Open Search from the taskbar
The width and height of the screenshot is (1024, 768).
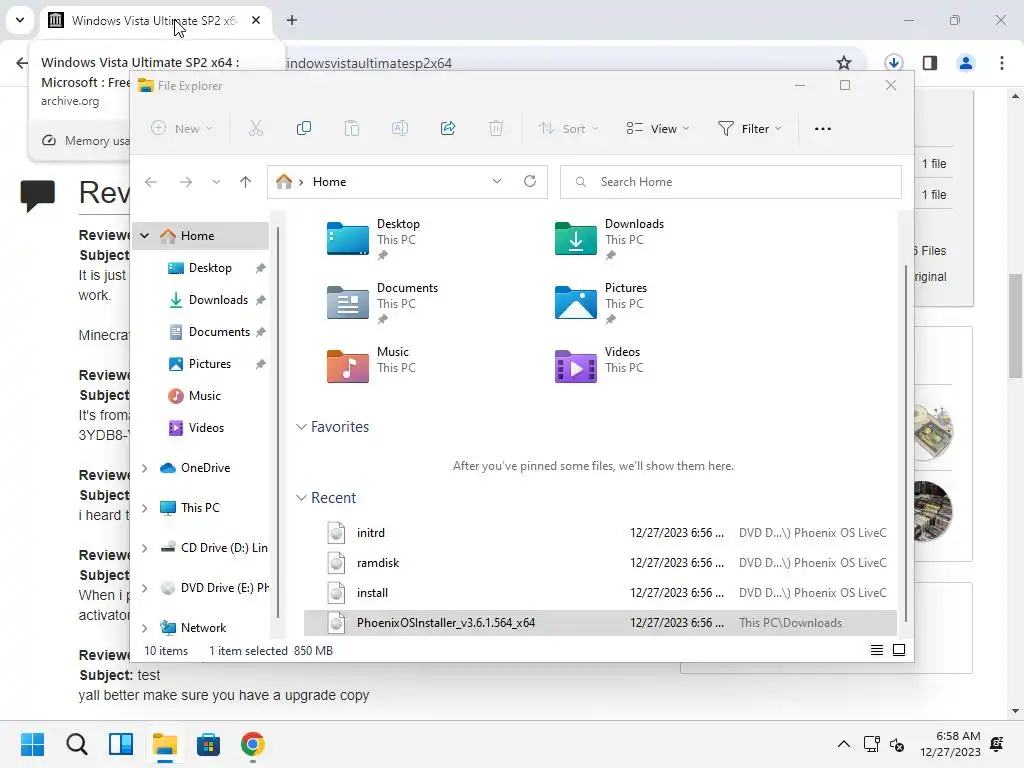(x=77, y=744)
